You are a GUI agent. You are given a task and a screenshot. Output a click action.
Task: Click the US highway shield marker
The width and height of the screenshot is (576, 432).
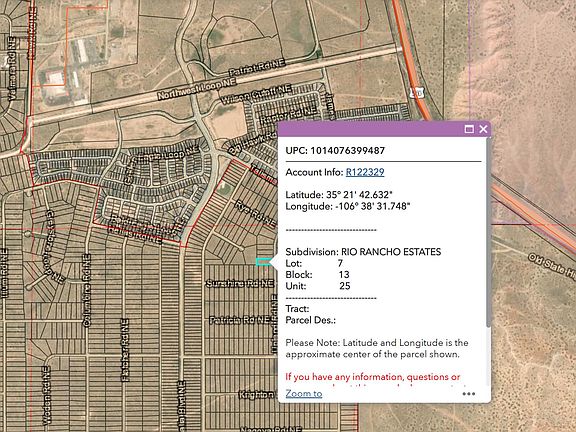pos(417,93)
